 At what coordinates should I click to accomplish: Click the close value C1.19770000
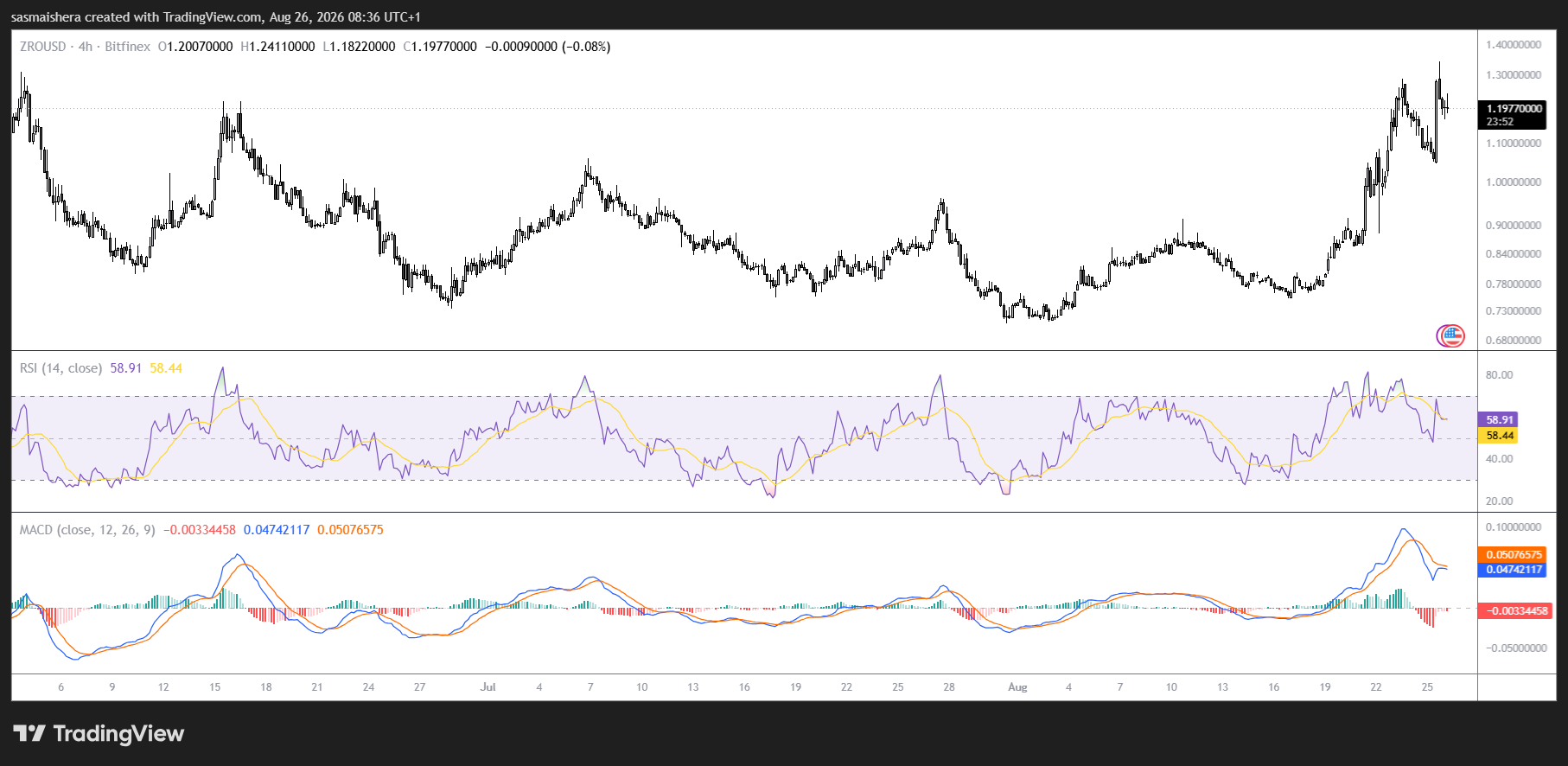coord(440,47)
